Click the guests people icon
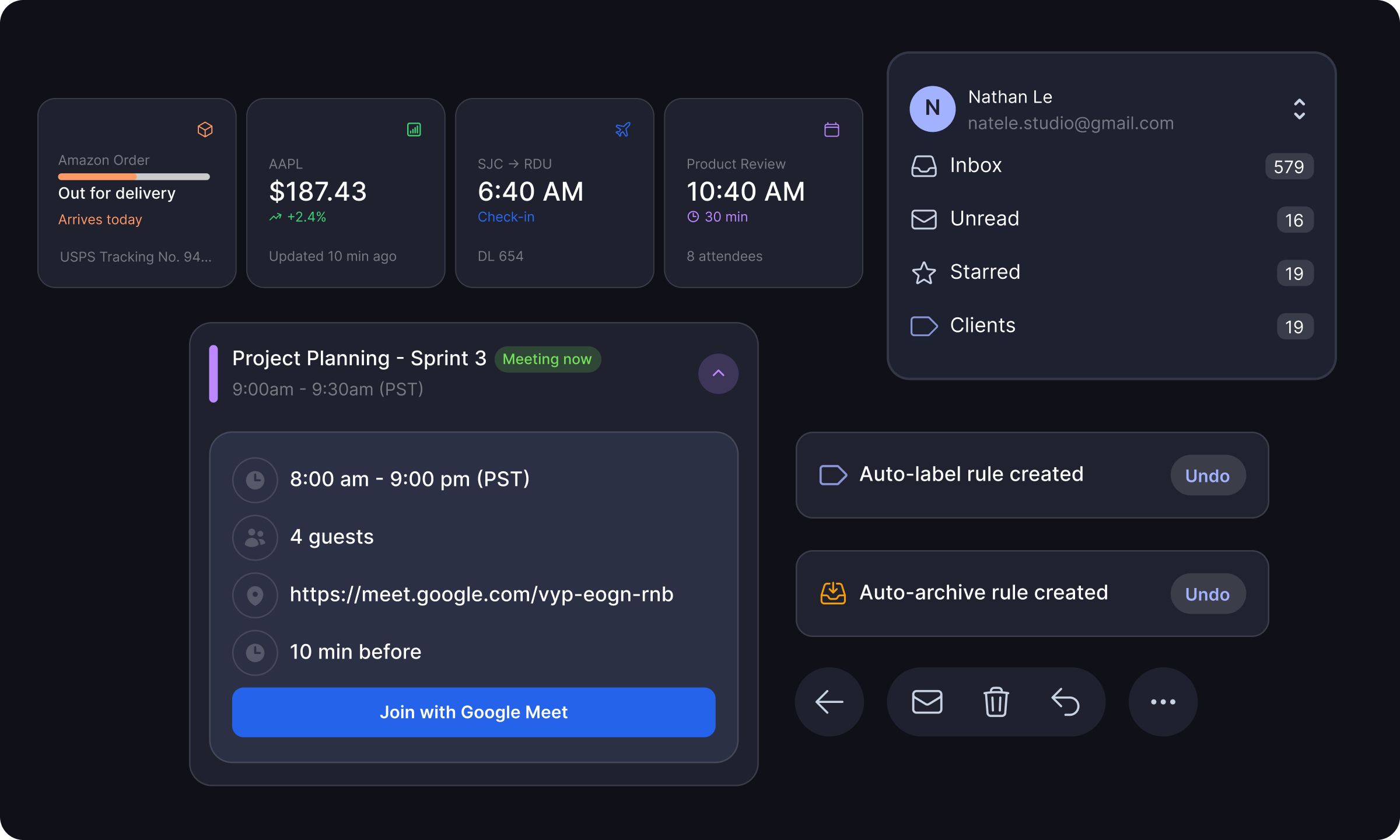Screen dimensions: 1400x840 (x=255, y=538)
